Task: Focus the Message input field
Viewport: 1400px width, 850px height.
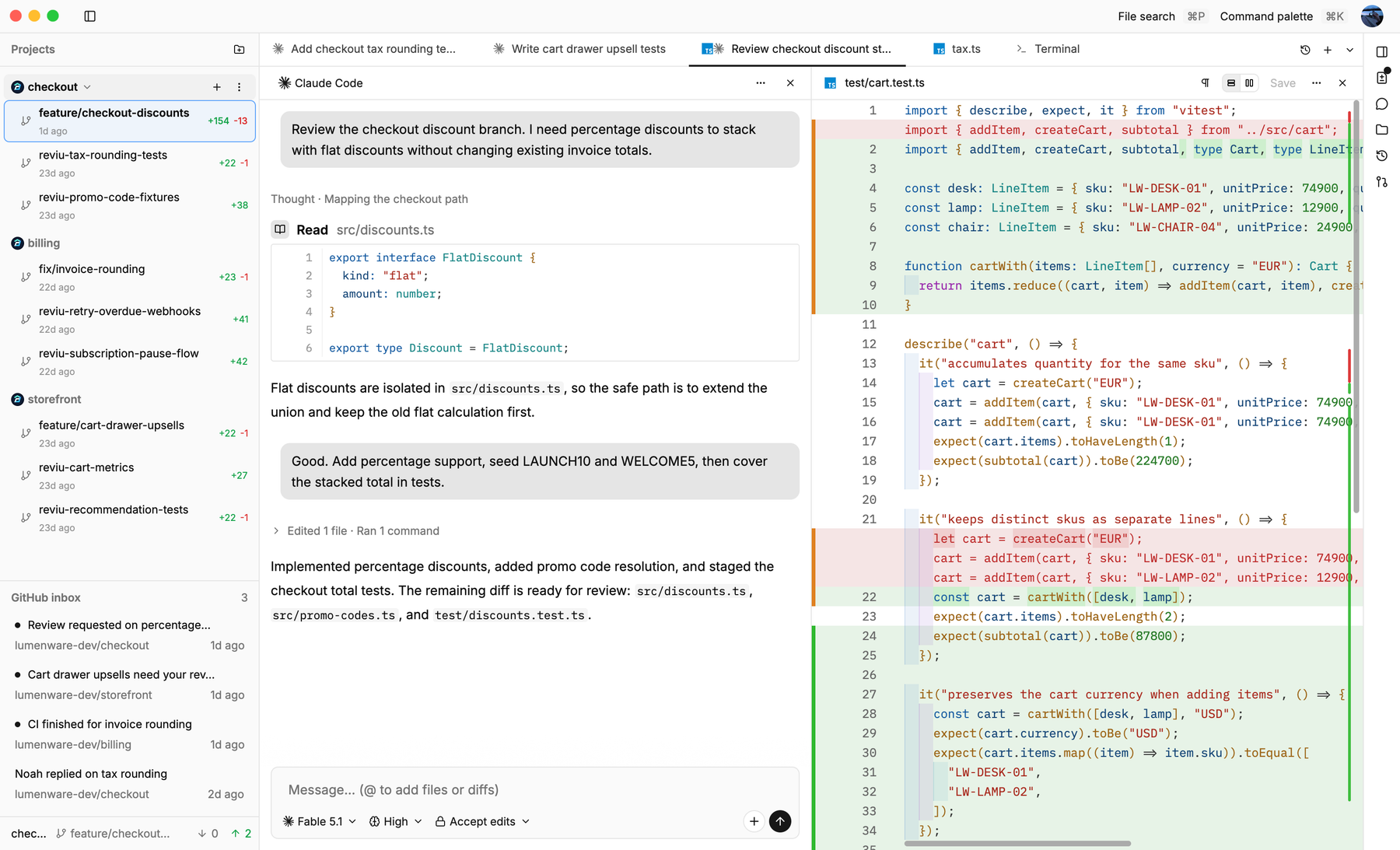Action: 535,789
